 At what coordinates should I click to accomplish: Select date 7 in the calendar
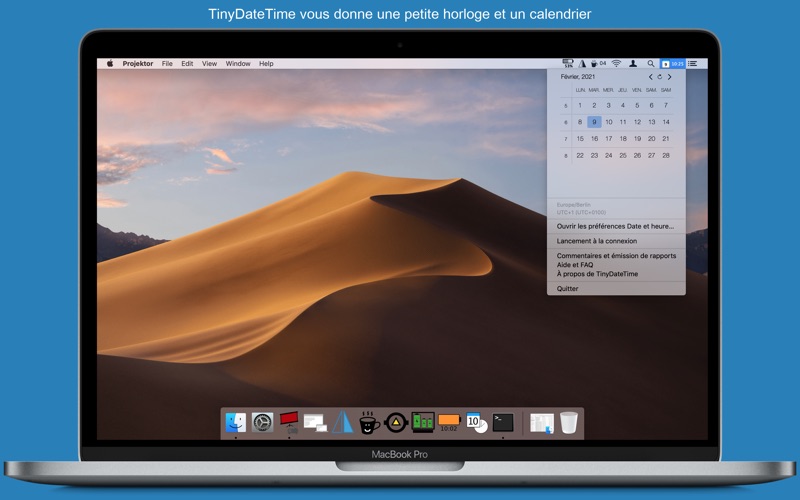666,105
